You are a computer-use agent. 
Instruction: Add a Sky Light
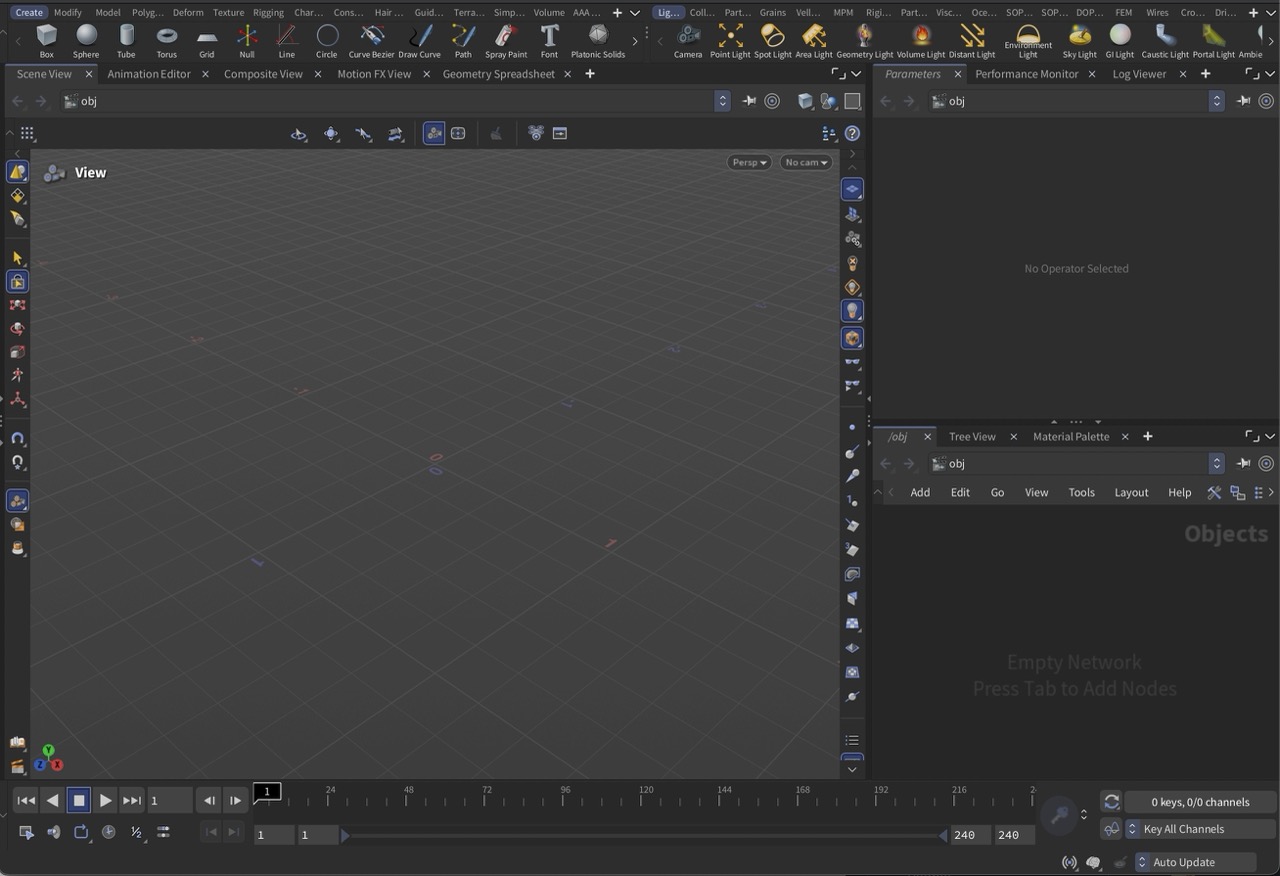[x=1080, y=41]
